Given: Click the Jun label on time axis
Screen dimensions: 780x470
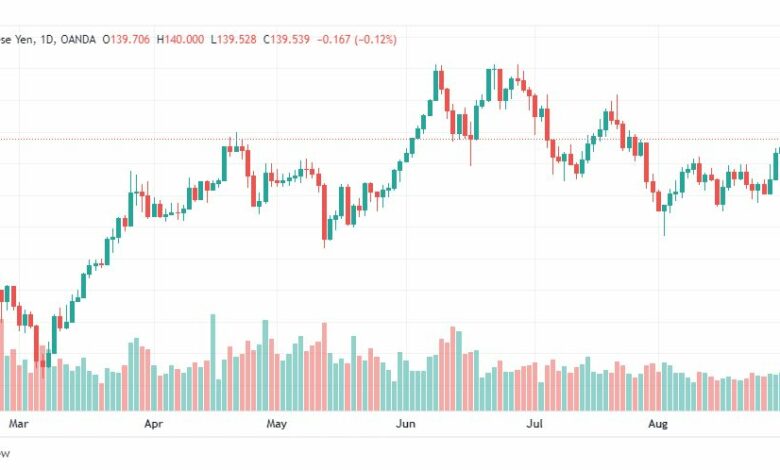Looking at the screenshot, I should click(406, 424).
